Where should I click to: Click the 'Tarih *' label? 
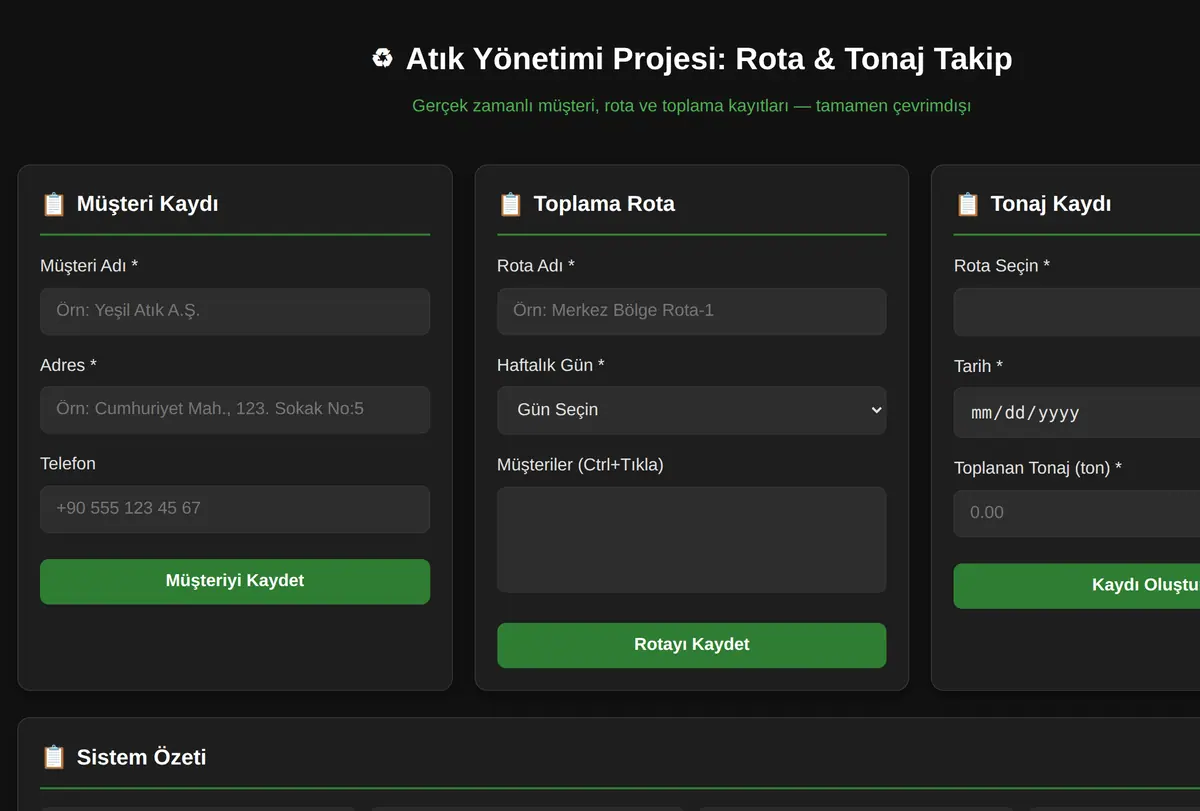pos(978,366)
